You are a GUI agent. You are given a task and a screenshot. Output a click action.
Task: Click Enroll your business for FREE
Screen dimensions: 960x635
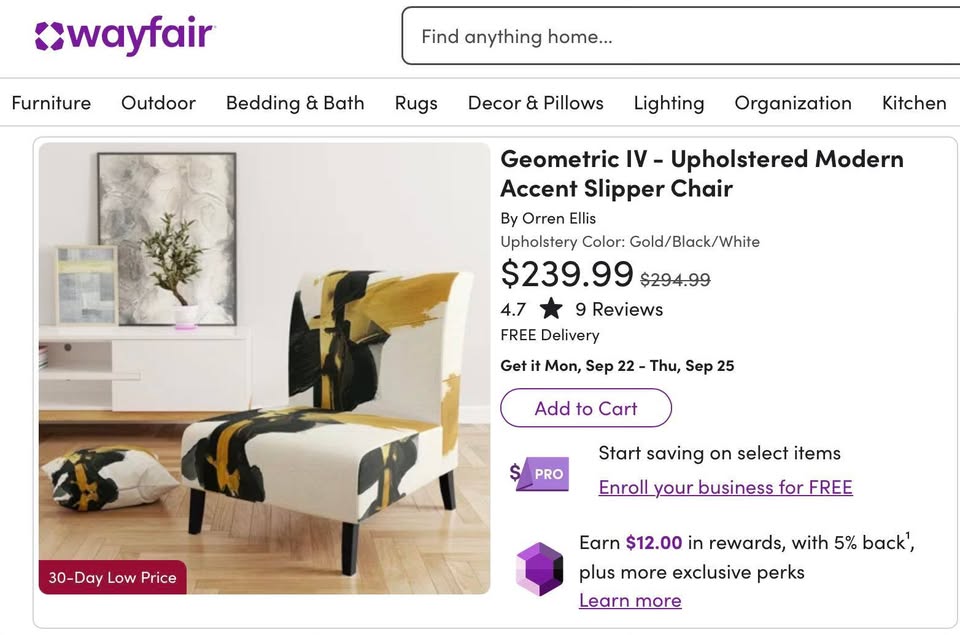point(725,487)
